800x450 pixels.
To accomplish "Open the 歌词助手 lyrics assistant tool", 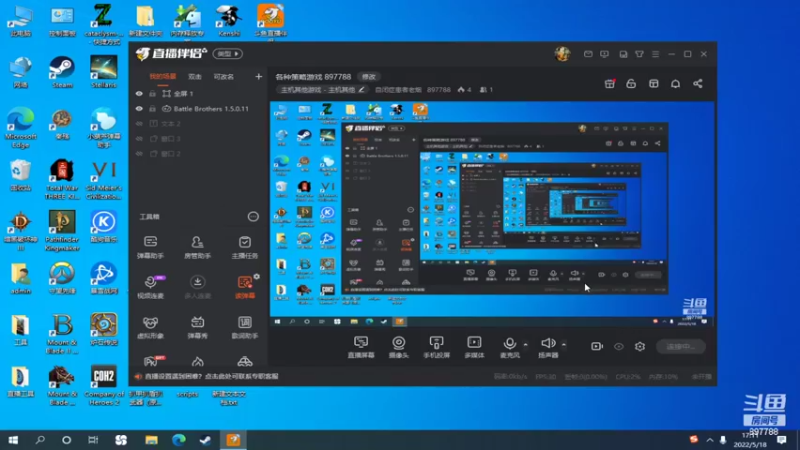I will click(x=245, y=327).
